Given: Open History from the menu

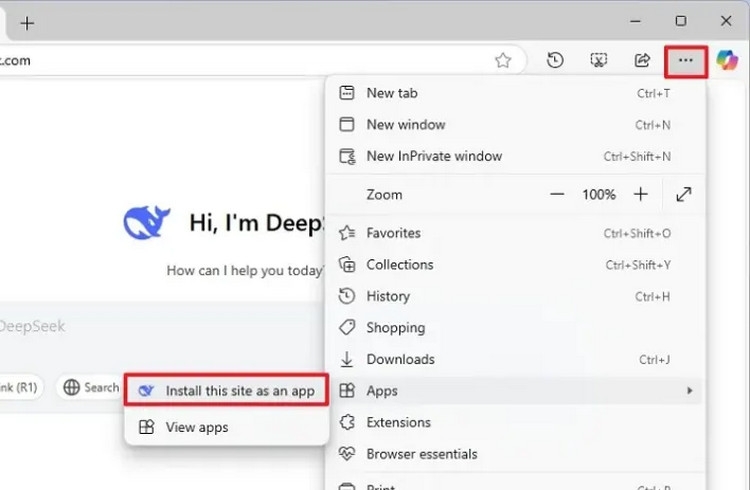Looking at the screenshot, I should pos(515,296).
